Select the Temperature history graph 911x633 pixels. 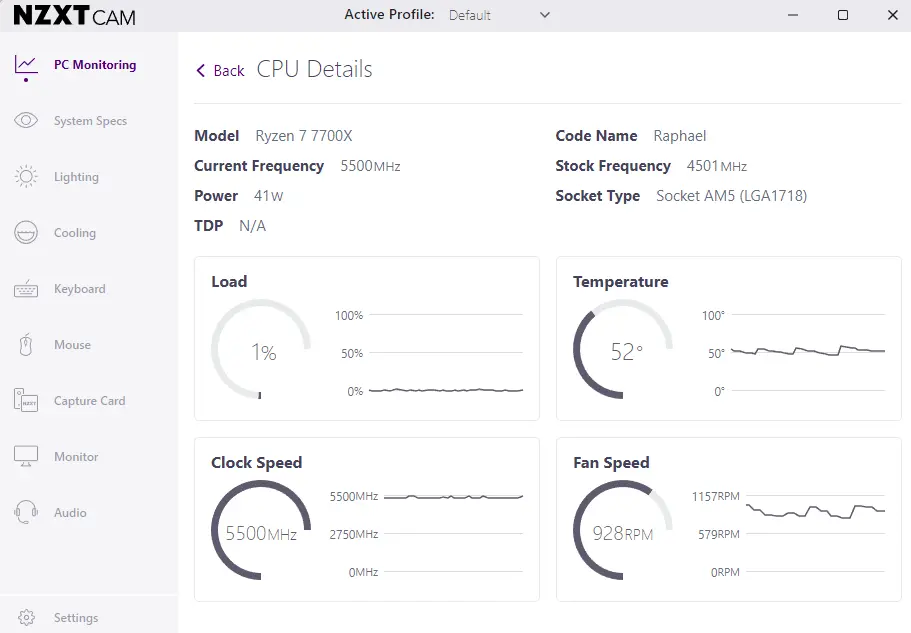tap(794, 353)
